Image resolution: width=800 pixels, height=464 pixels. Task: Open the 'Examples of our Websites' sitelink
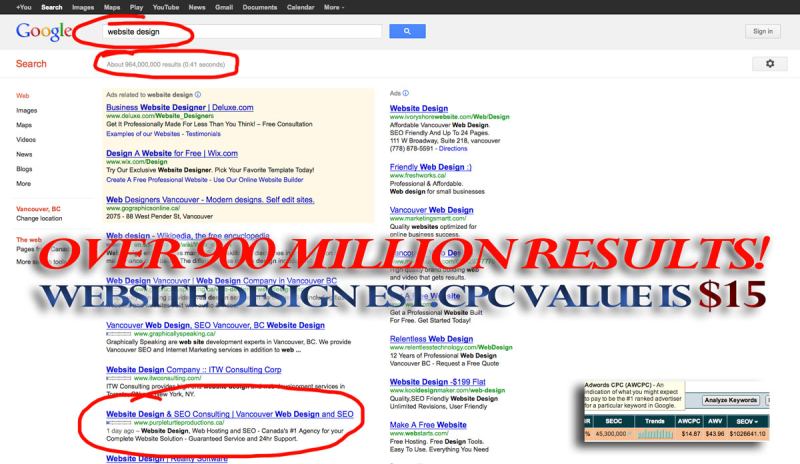point(143,134)
